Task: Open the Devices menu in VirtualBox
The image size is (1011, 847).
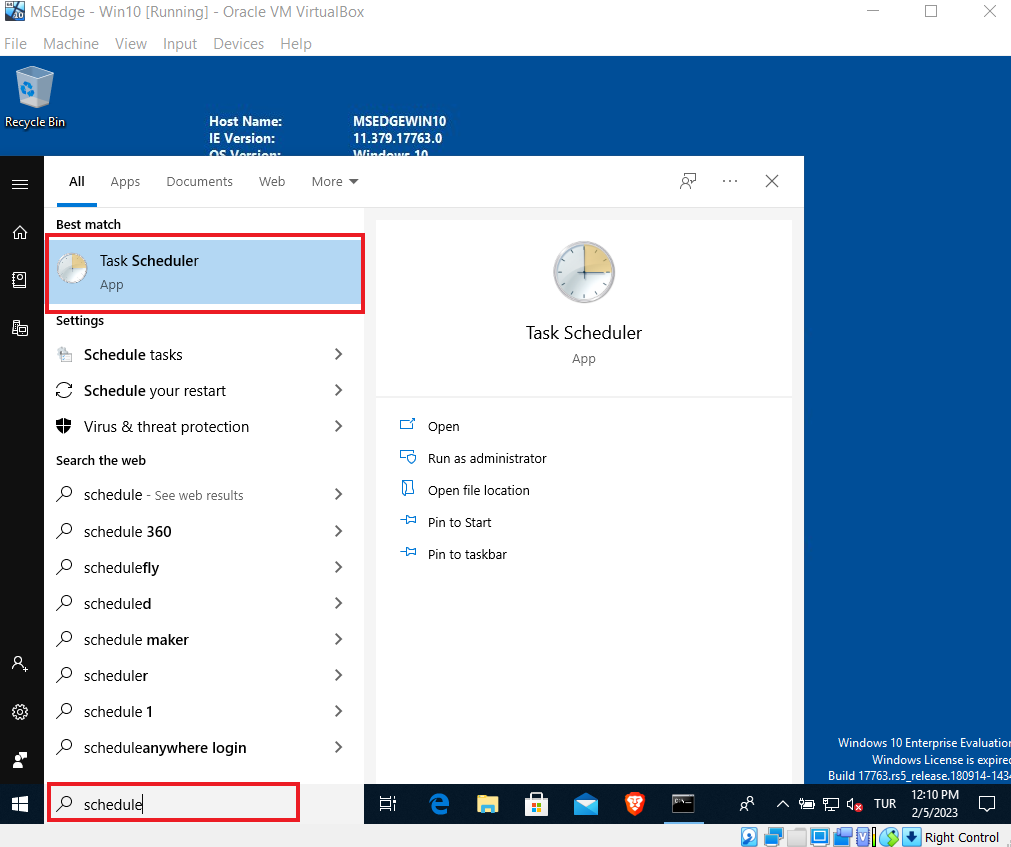Action: [x=239, y=44]
